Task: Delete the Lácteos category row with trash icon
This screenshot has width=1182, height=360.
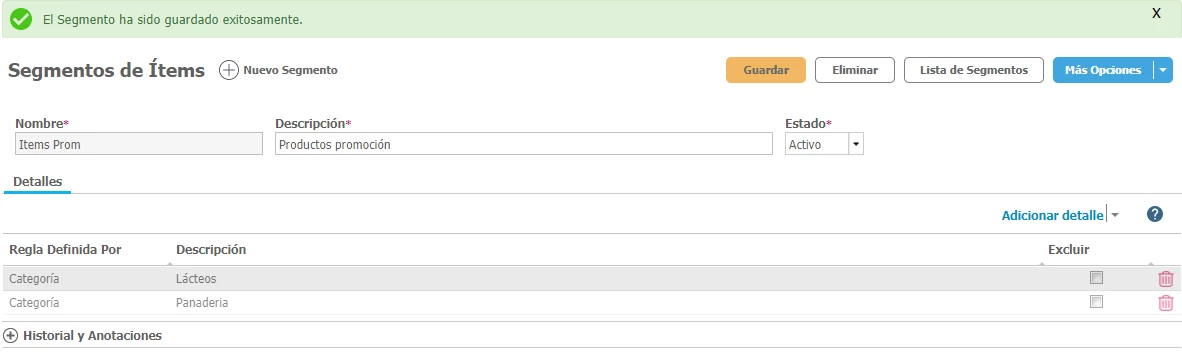Action: coord(1165,279)
